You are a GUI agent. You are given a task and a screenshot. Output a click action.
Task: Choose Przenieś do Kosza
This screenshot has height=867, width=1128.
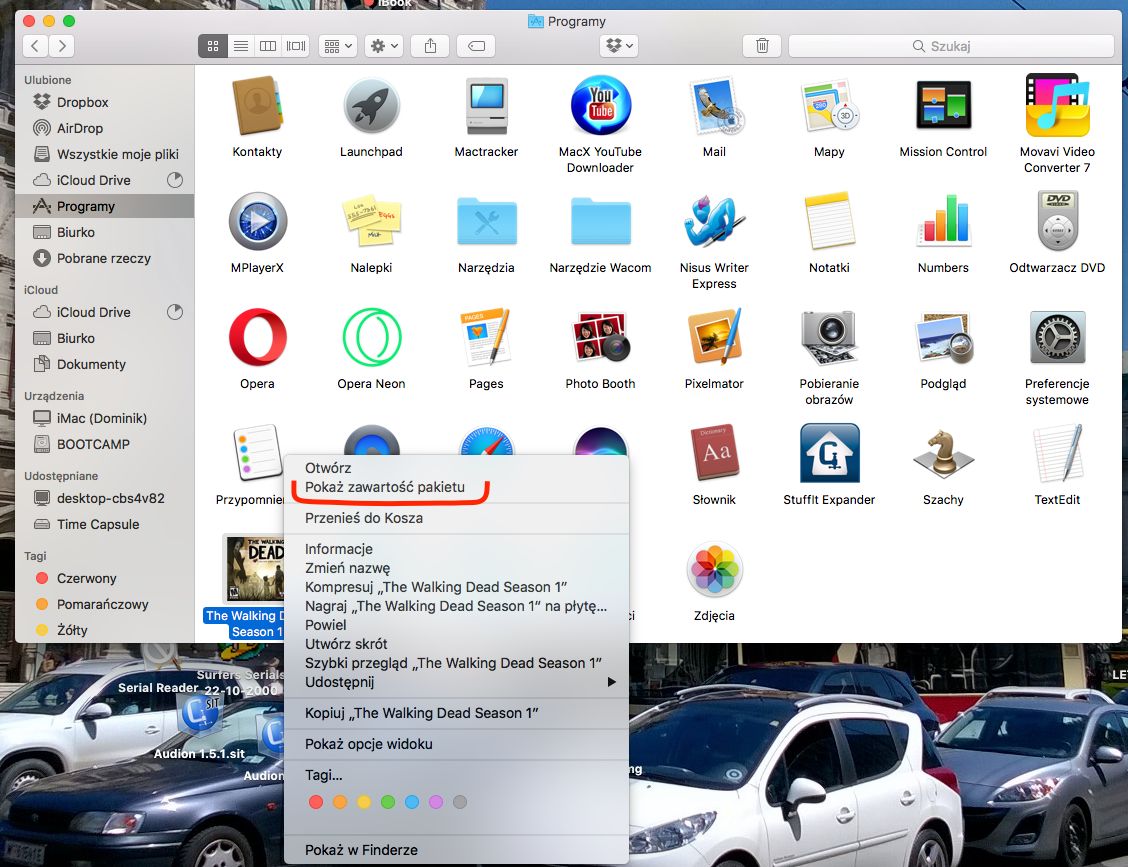(364, 518)
